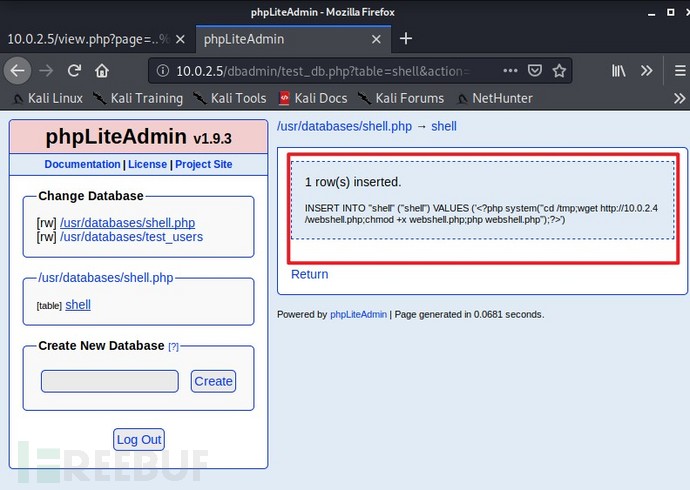The image size is (690, 490).
Task: Reload the current page
Action: (74, 70)
